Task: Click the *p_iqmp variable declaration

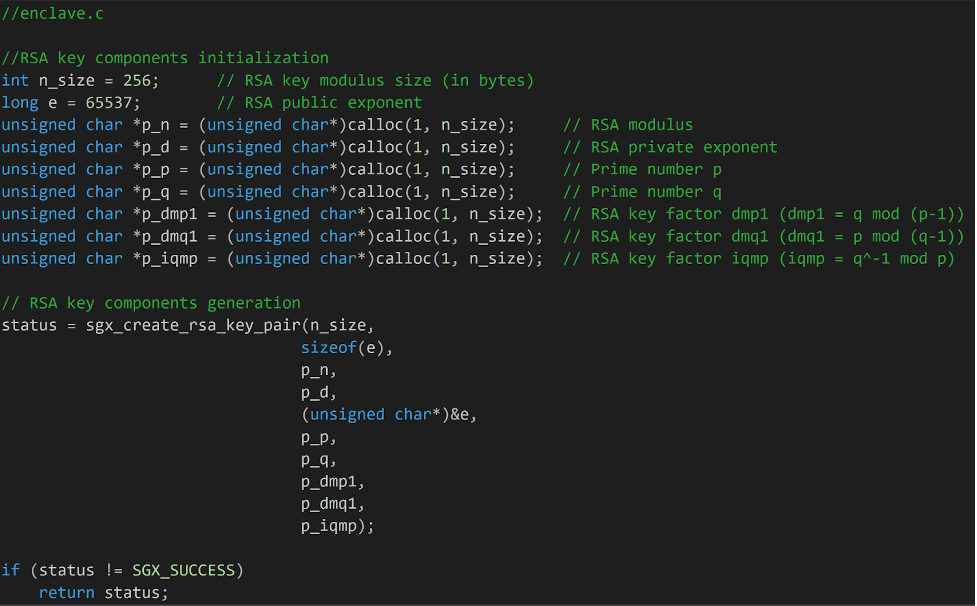Action: (x=165, y=259)
